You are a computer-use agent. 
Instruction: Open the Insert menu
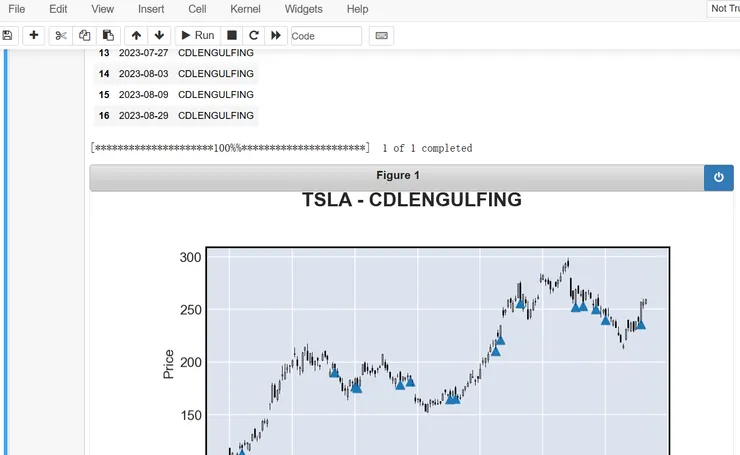(x=151, y=9)
